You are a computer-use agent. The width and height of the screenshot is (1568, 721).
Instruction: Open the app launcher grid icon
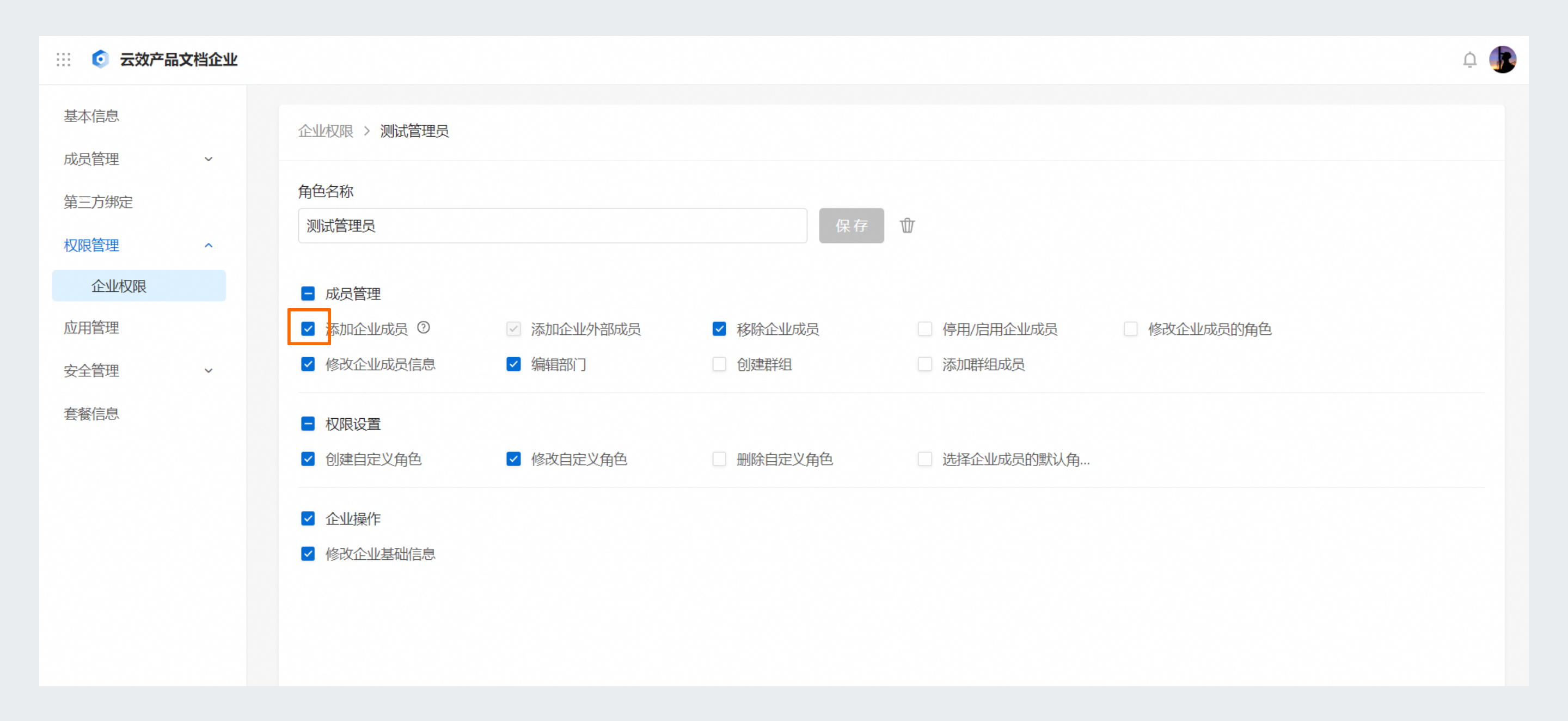coord(63,59)
